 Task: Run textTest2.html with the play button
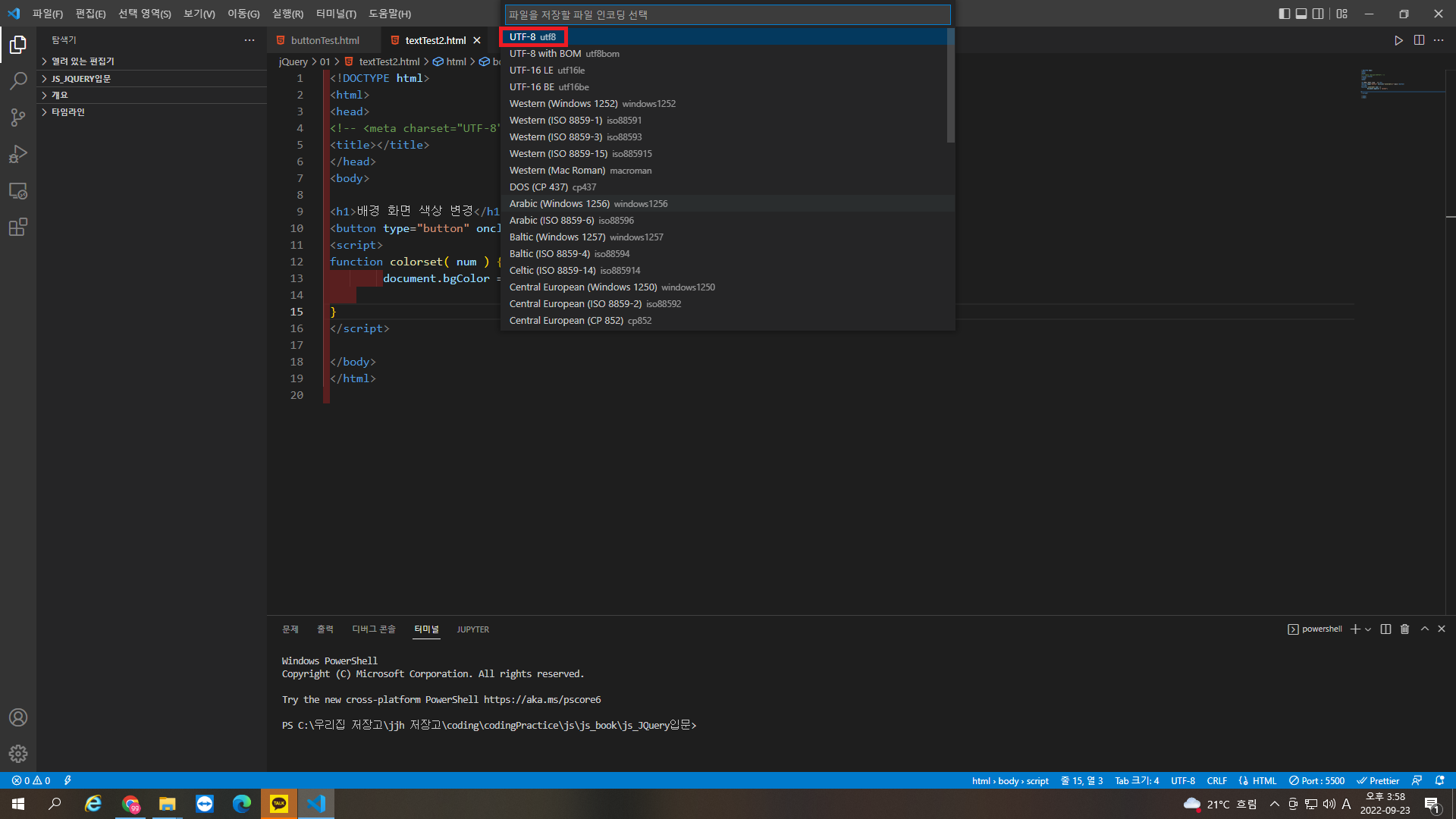click(1399, 40)
